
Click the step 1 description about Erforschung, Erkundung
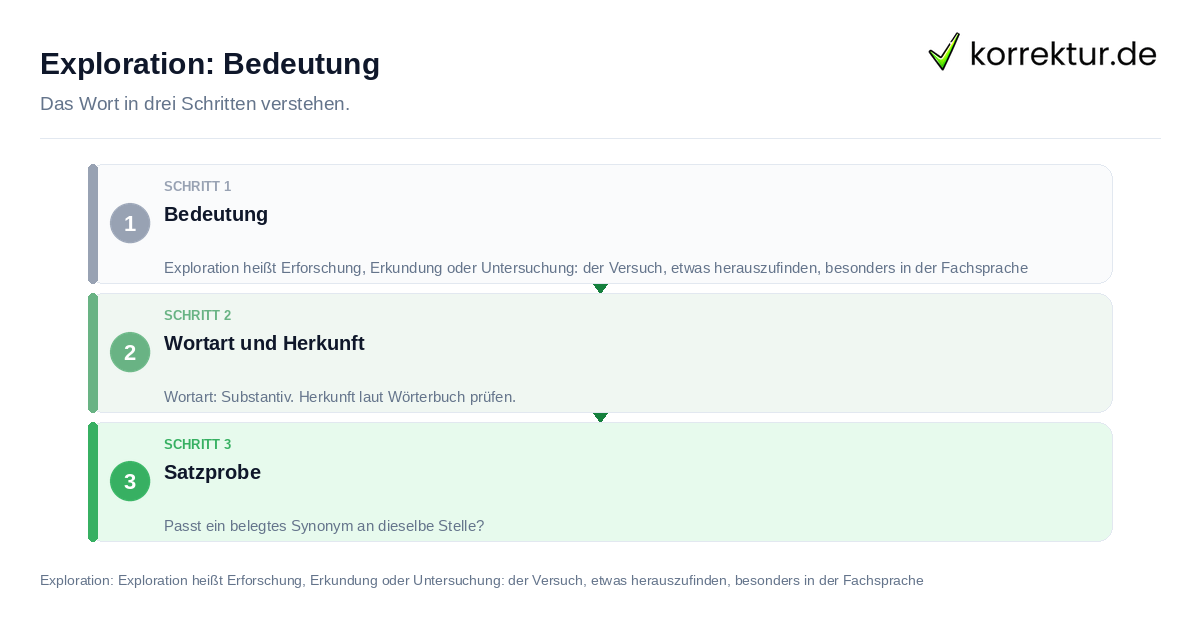click(x=596, y=268)
